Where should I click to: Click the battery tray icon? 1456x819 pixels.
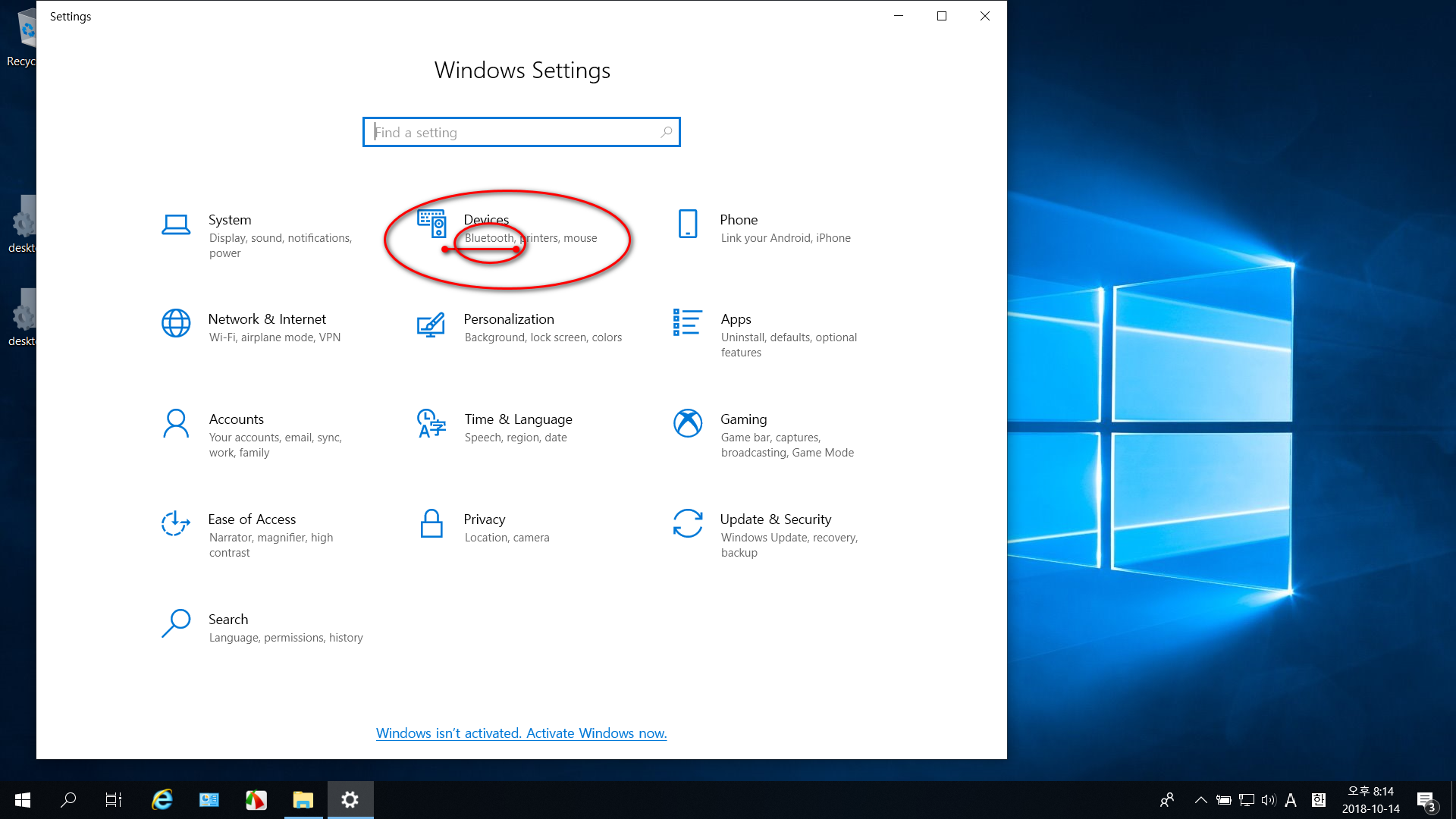[1223, 800]
